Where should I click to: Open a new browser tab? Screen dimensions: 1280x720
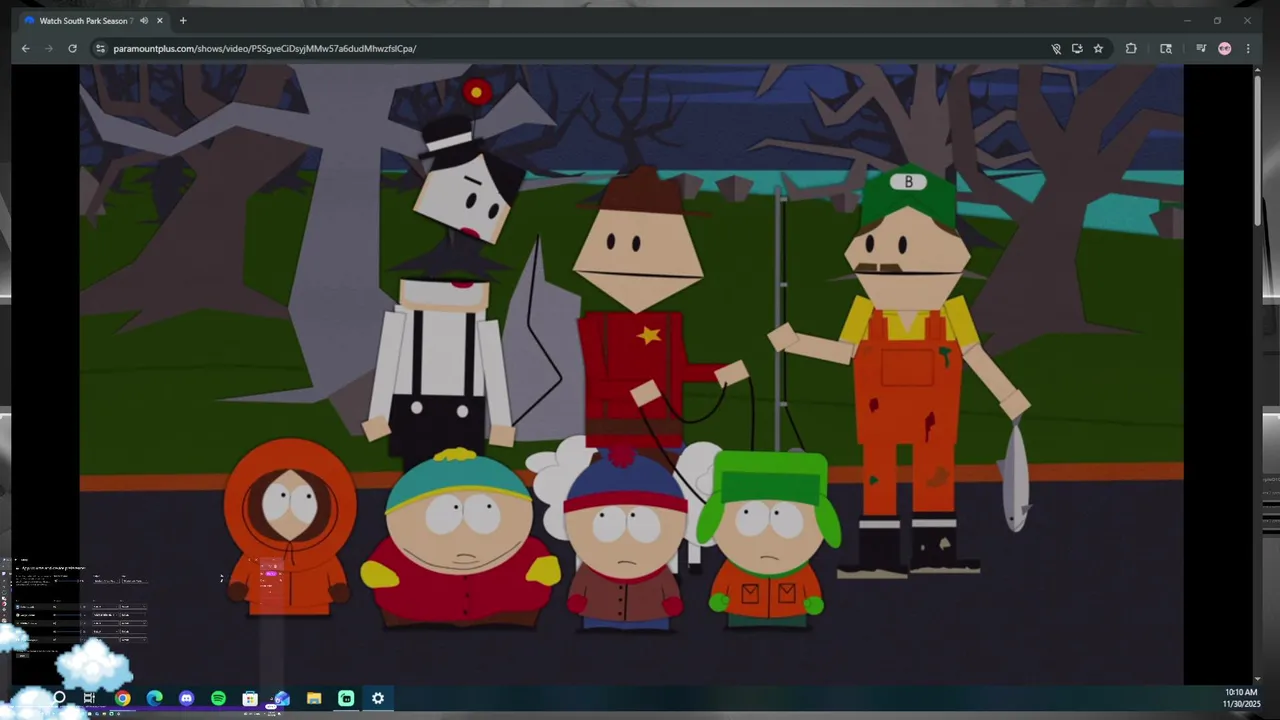click(x=183, y=20)
